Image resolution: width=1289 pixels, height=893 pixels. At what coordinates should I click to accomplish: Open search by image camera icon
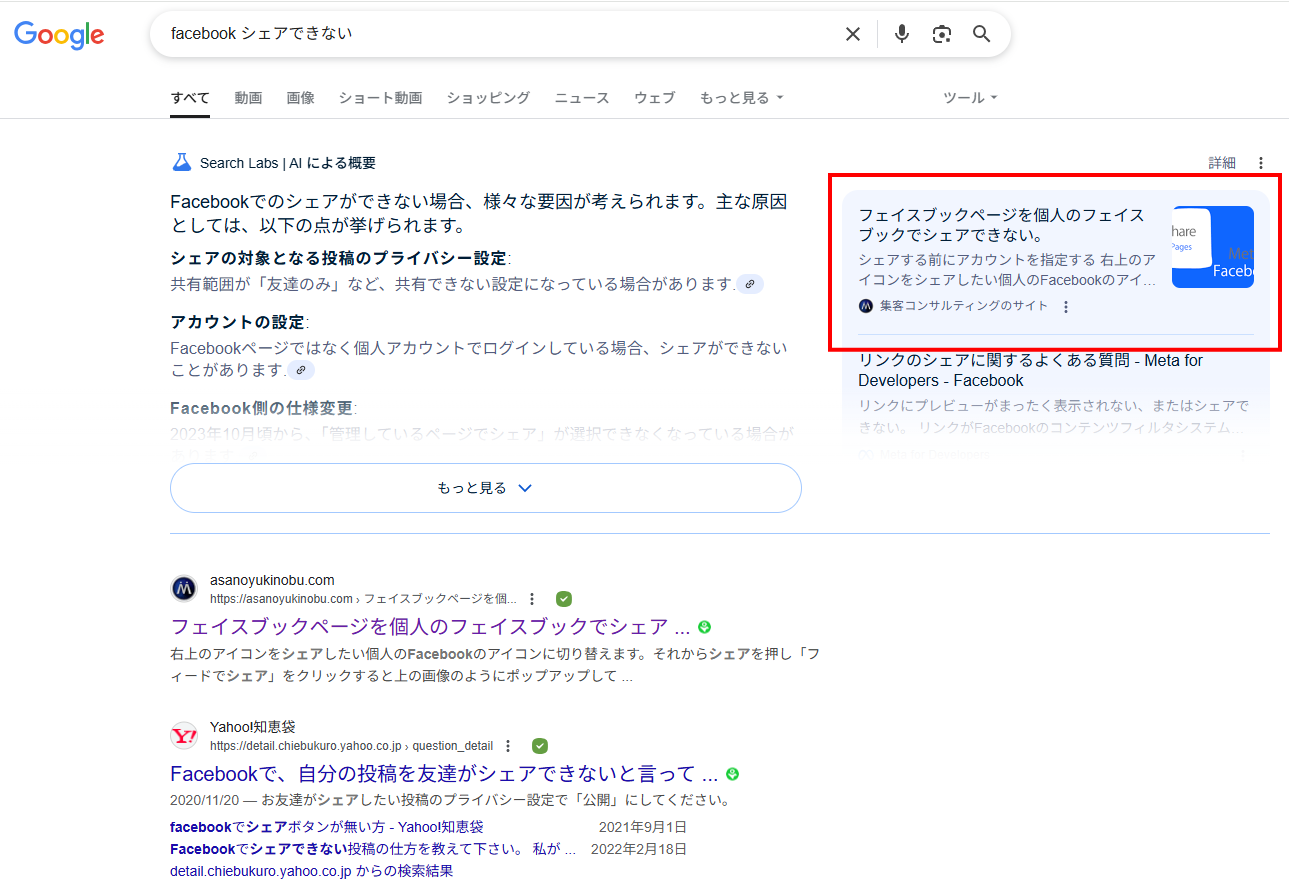point(942,34)
